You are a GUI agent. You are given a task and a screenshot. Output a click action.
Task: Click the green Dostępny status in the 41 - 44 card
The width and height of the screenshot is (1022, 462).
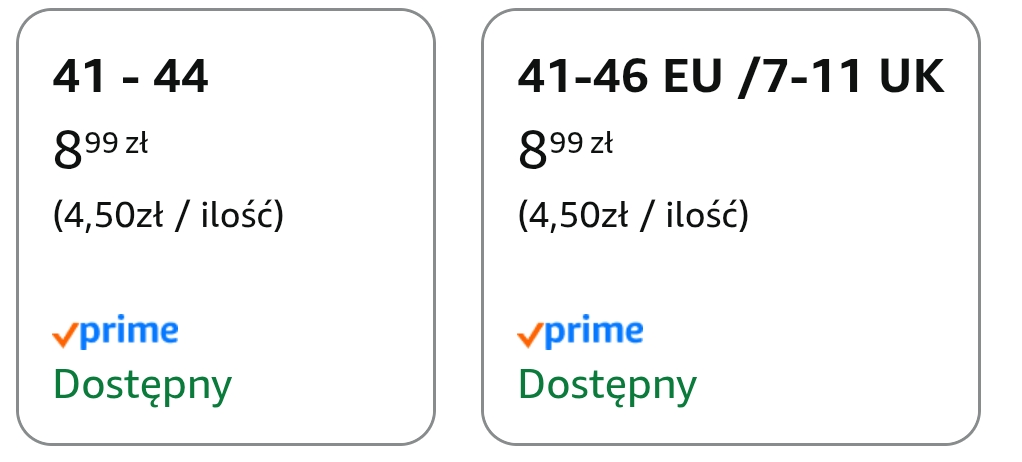coord(142,385)
